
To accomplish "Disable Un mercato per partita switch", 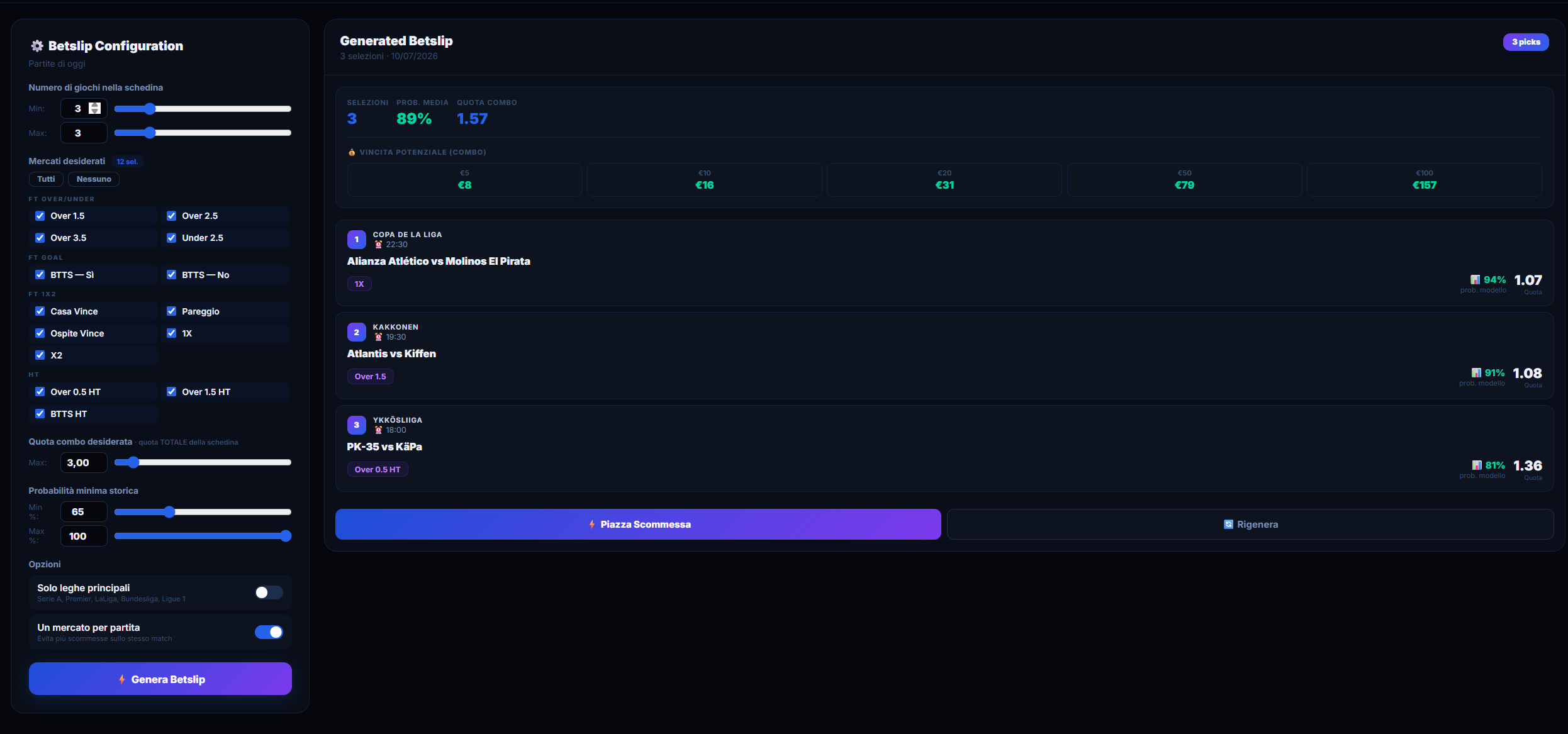I will coord(269,632).
